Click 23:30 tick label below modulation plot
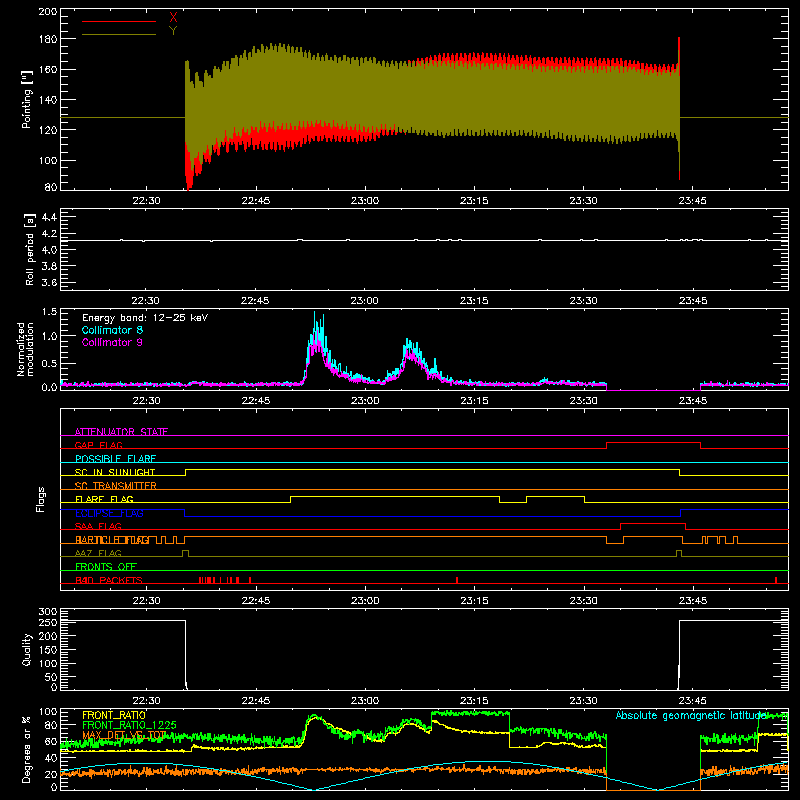Screen dimensions: 800x800 [583, 401]
